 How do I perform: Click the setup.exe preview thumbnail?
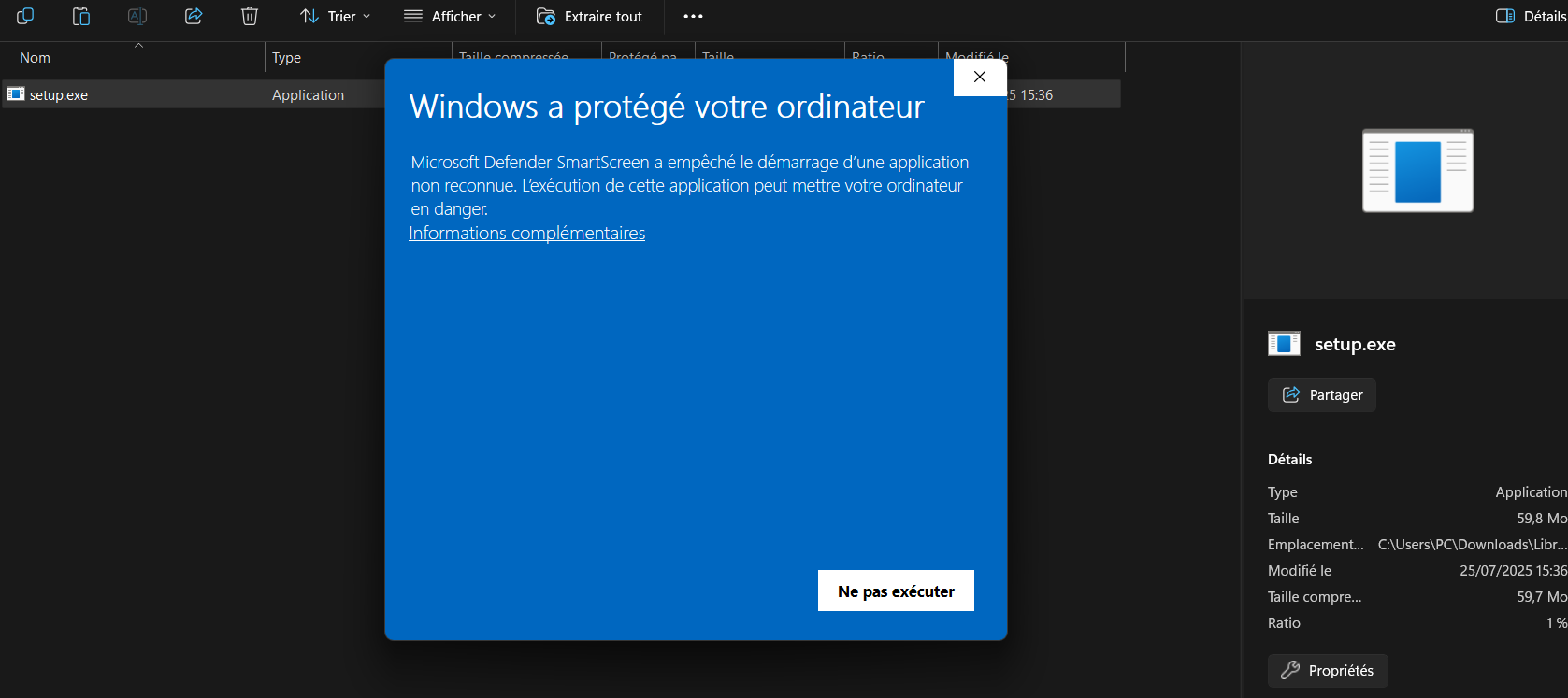(1417, 170)
